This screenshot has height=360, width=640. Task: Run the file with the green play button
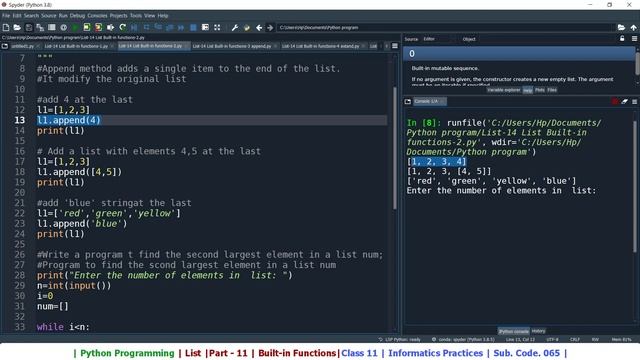coord(75,27)
